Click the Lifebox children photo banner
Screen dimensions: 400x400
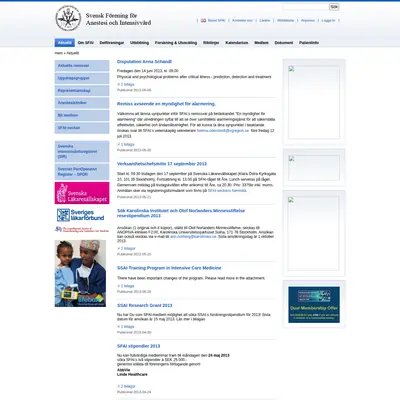tap(80, 273)
